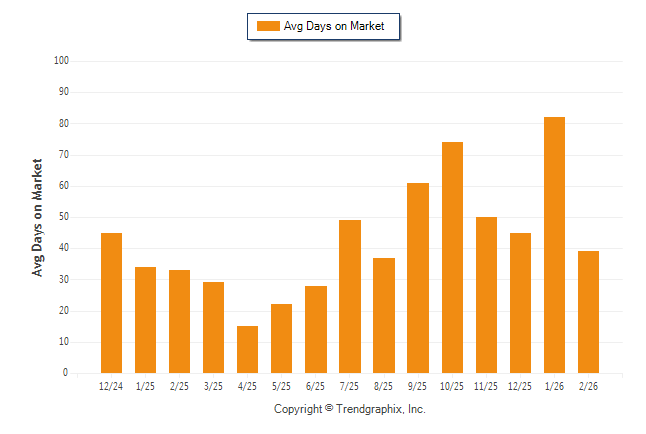Viewport: 646px width, 434px height.
Task: Click the 12/25 bar
Action: pos(520,302)
